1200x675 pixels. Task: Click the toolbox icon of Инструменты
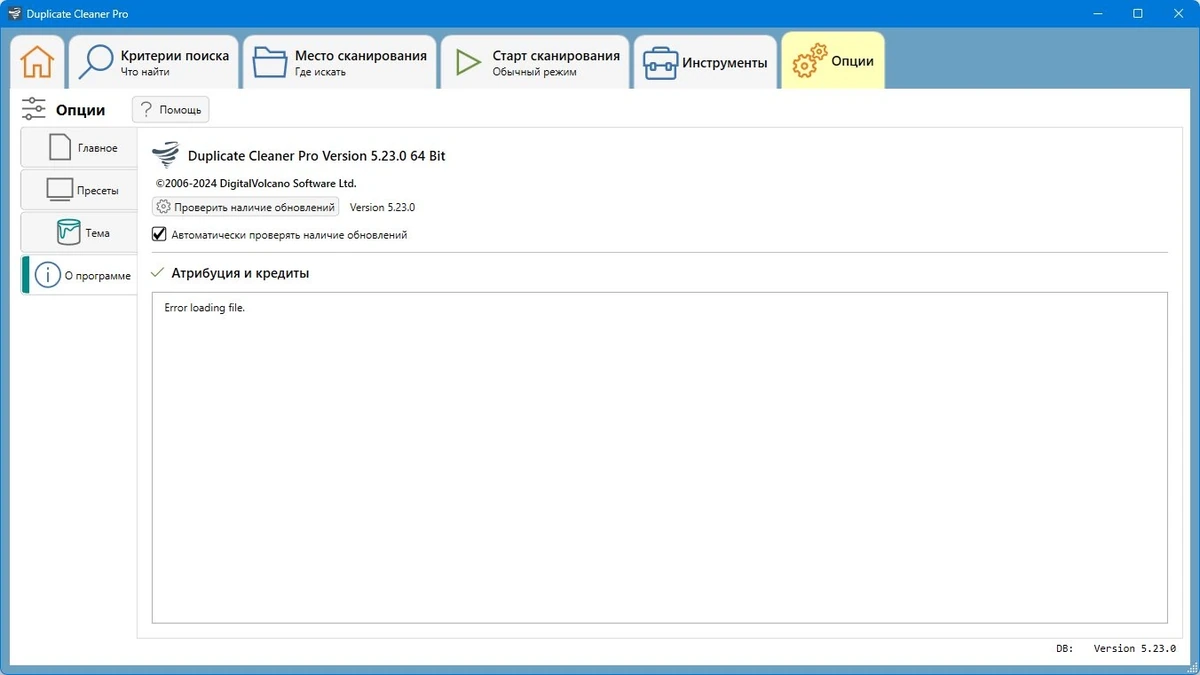(x=660, y=62)
